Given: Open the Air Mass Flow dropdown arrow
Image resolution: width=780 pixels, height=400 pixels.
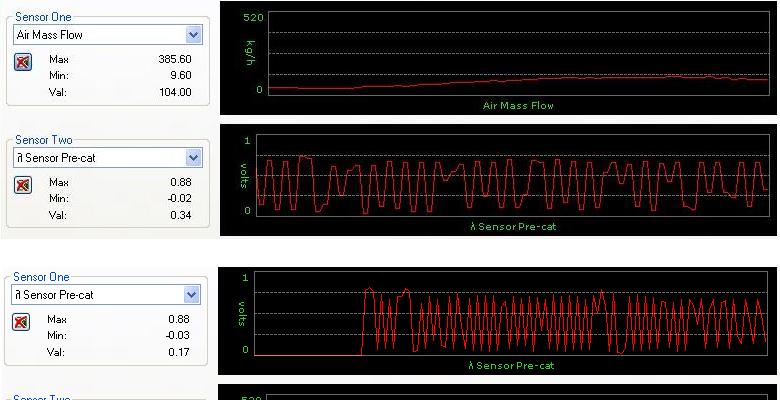Looking at the screenshot, I should (194, 34).
